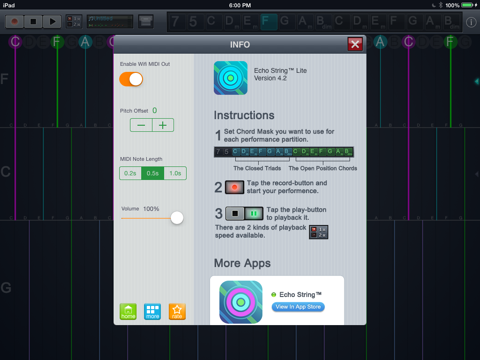Tap the blue more apps icon

click(152, 312)
